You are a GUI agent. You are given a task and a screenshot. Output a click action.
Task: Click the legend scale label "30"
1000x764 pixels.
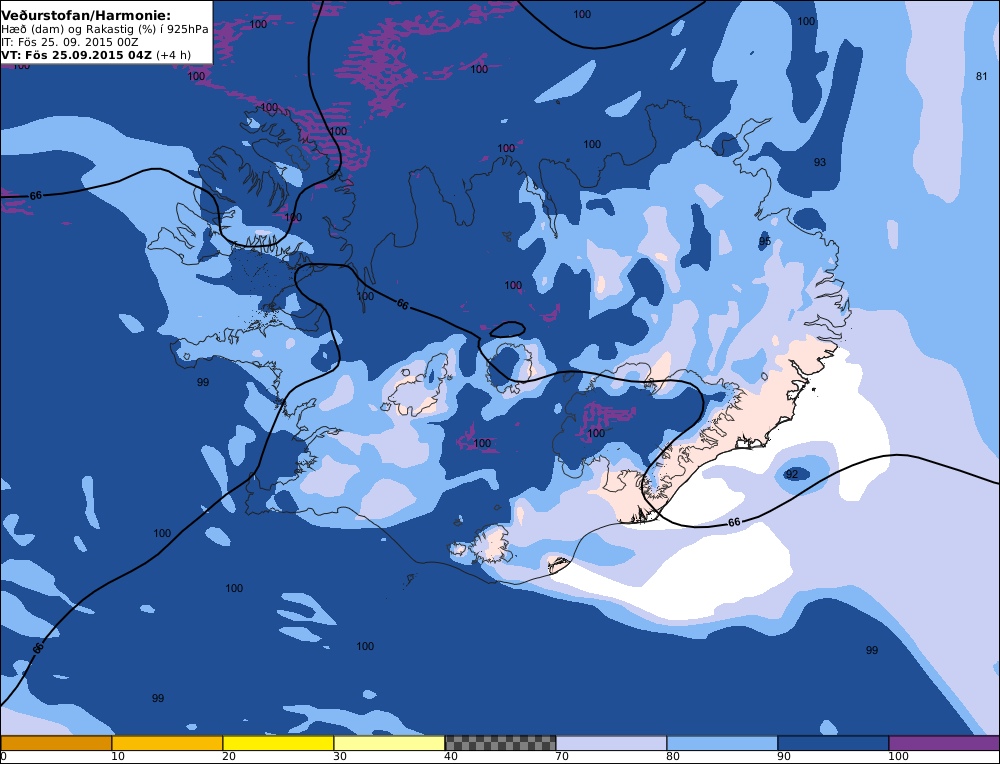coord(339,756)
